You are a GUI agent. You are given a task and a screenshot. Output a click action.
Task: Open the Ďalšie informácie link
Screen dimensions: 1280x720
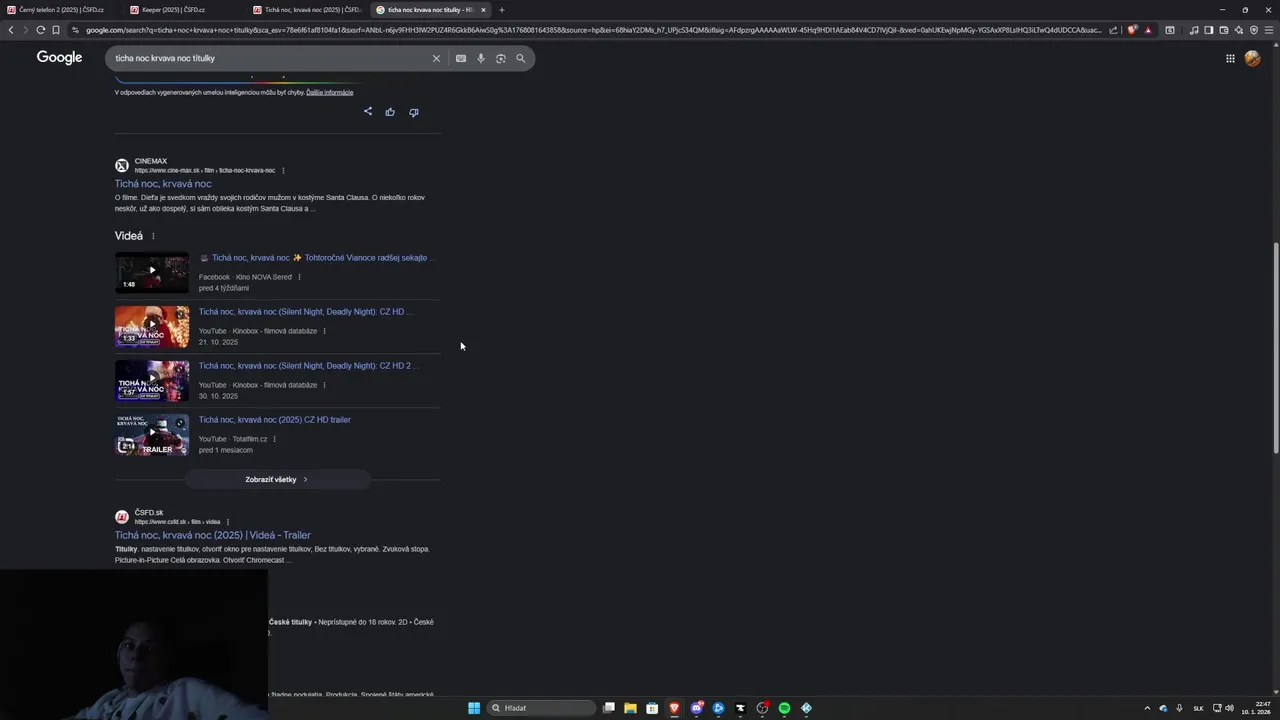pyautogui.click(x=330, y=92)
